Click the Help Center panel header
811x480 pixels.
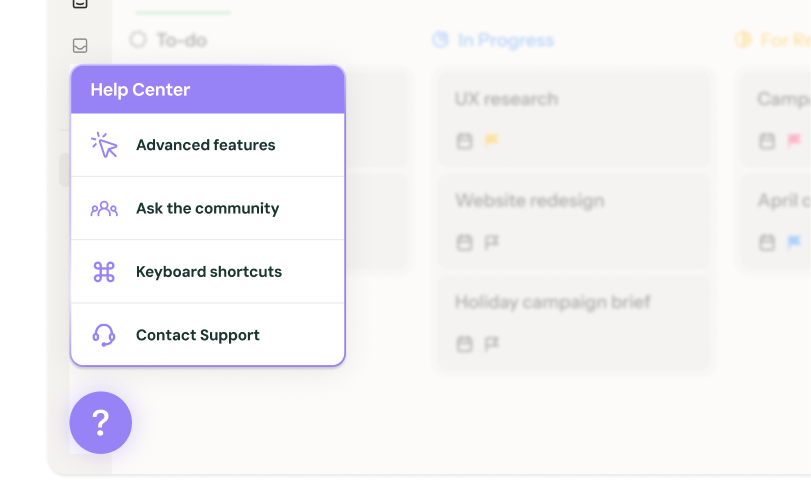(x=208, y=90)
